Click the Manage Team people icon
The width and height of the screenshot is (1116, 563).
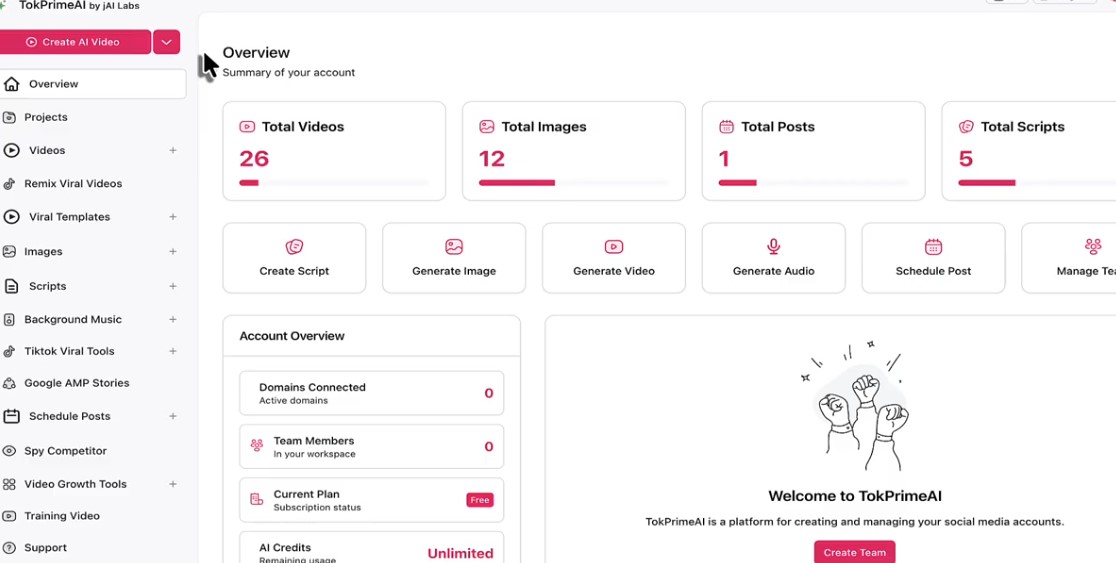pos(1093,247)
